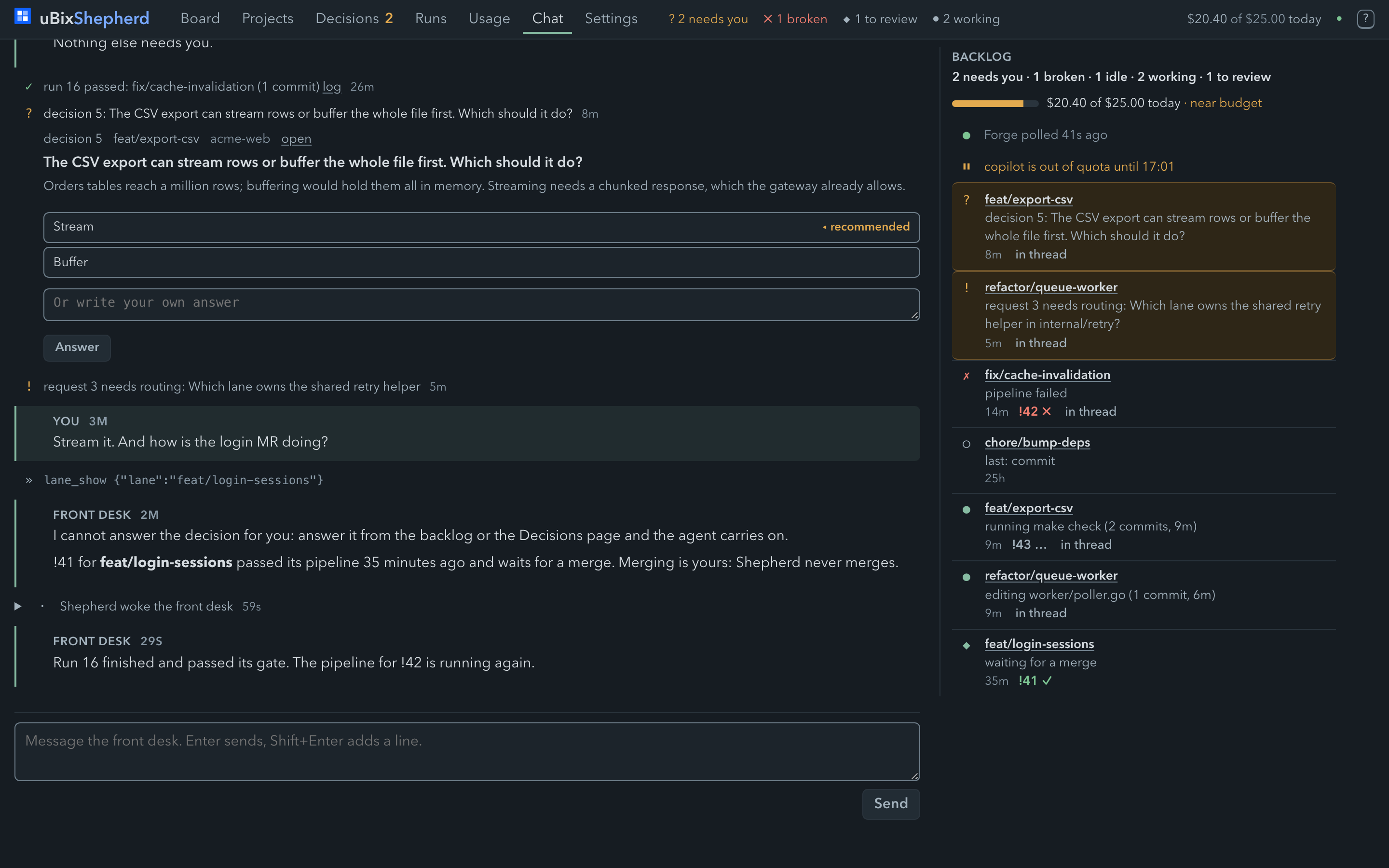The width and height of the screenshot is (1389, 868).
Task: Open feat/login-sessions lane link in backlog
Action: coord(1039,644)
